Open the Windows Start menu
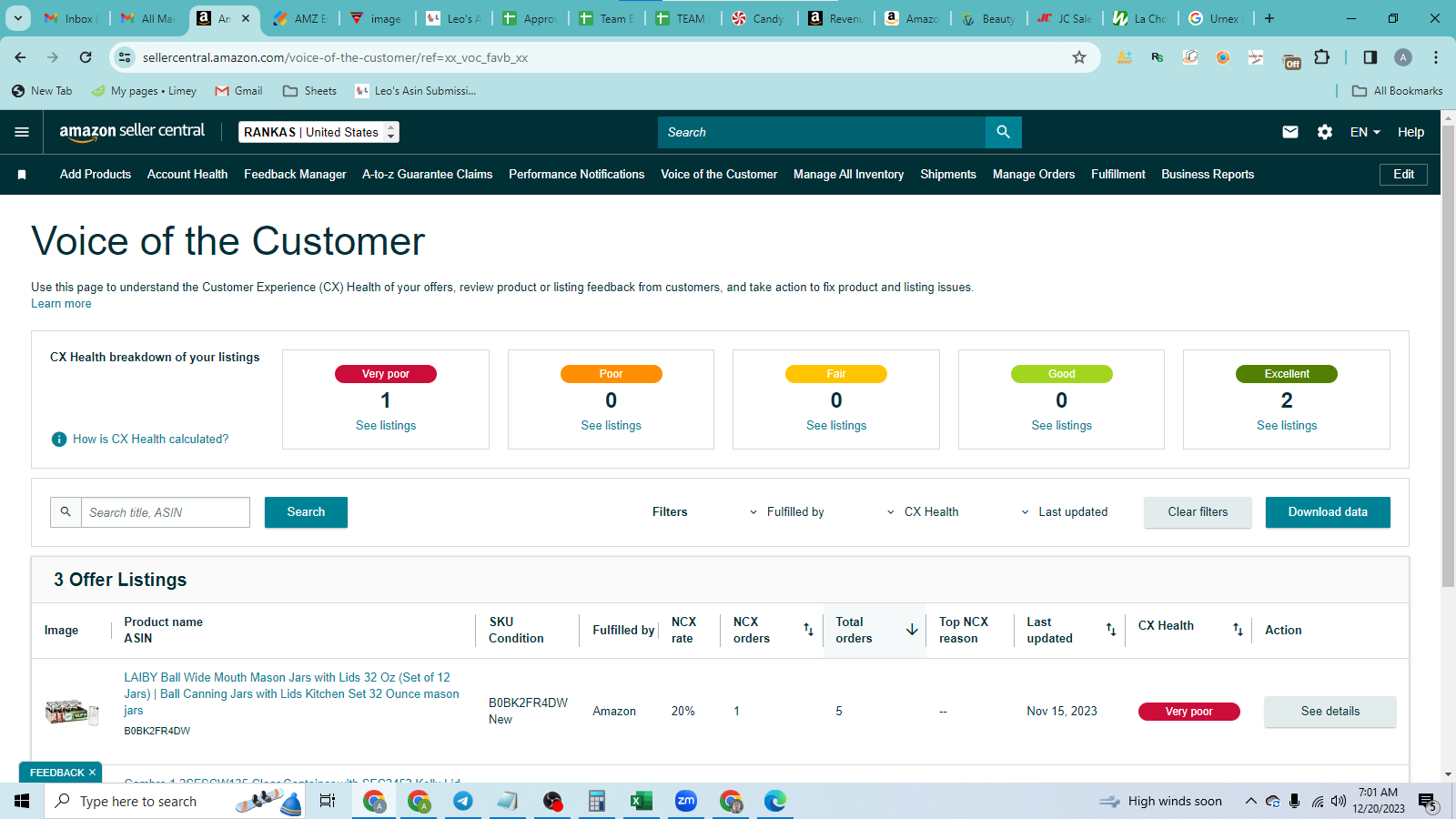 point(22,801)
